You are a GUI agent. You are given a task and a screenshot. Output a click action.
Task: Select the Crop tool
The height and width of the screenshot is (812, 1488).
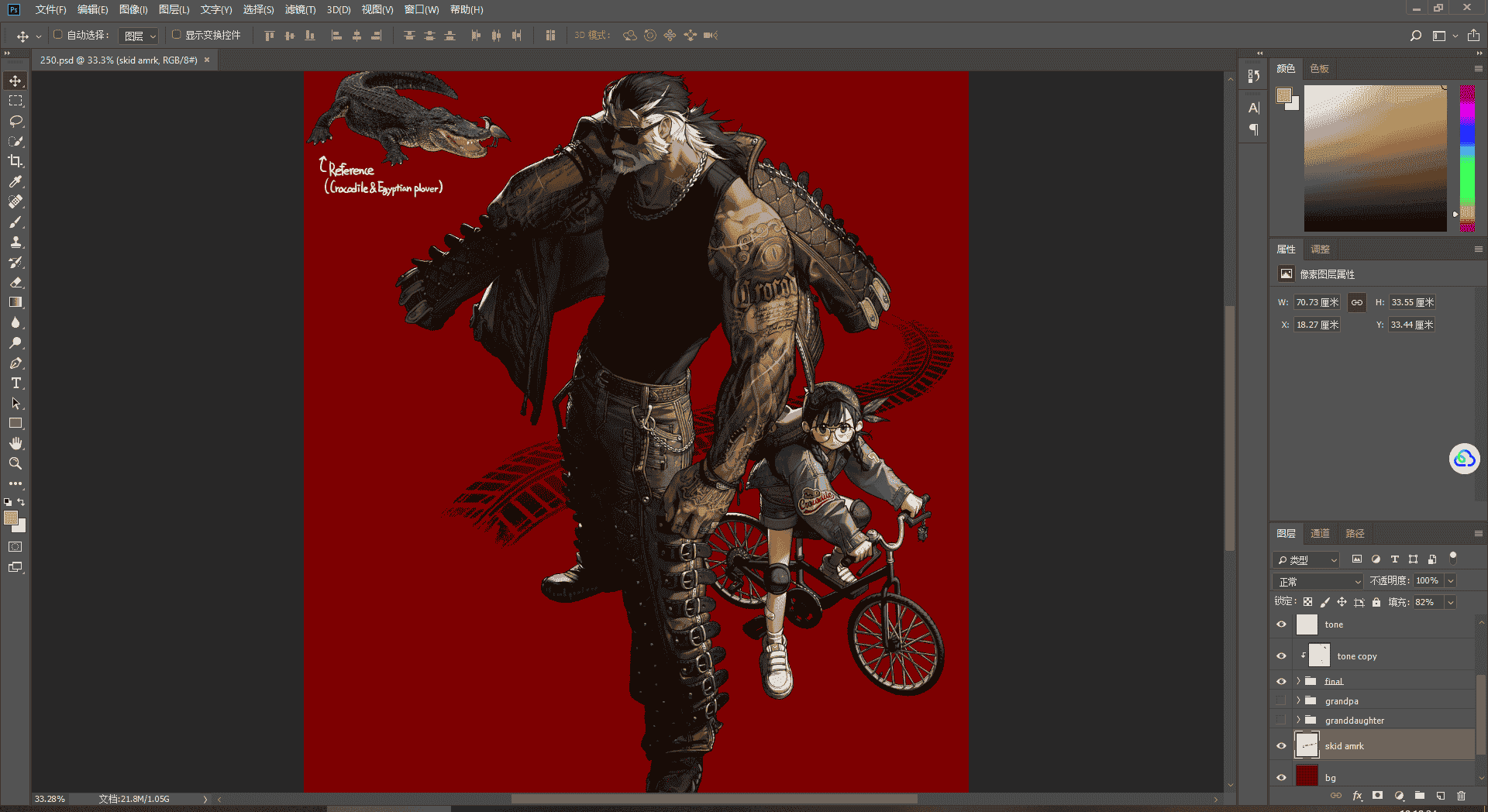(15, 161)
